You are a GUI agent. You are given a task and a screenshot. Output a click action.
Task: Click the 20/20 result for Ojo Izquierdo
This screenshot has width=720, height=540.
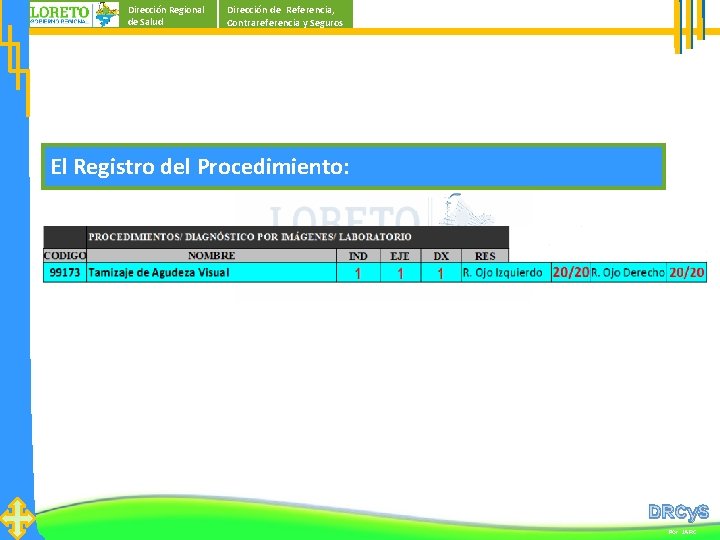571,272
